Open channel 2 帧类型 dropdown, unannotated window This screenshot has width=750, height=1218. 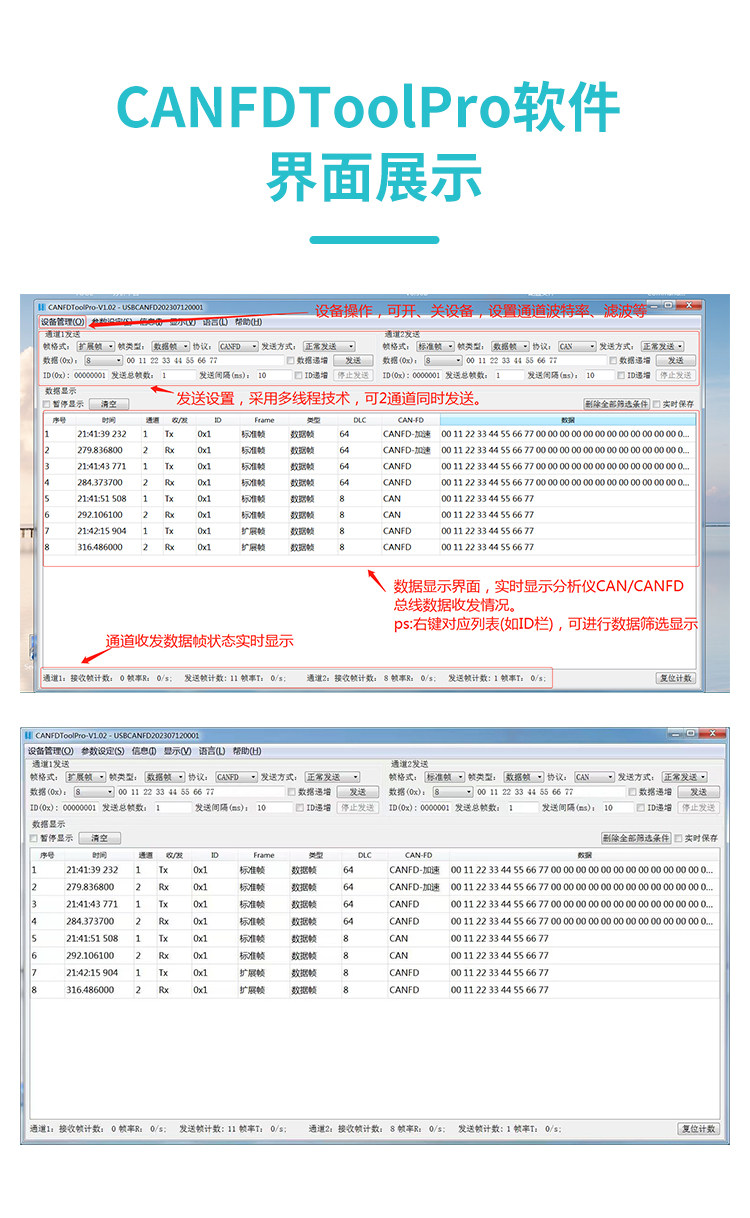(524, 777)
